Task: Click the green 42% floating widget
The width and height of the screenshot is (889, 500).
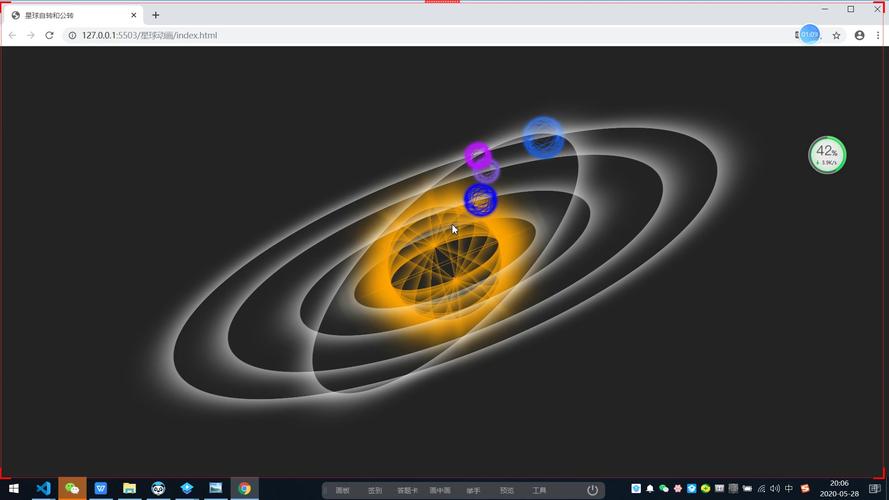Action: click(x=827, y=155)
